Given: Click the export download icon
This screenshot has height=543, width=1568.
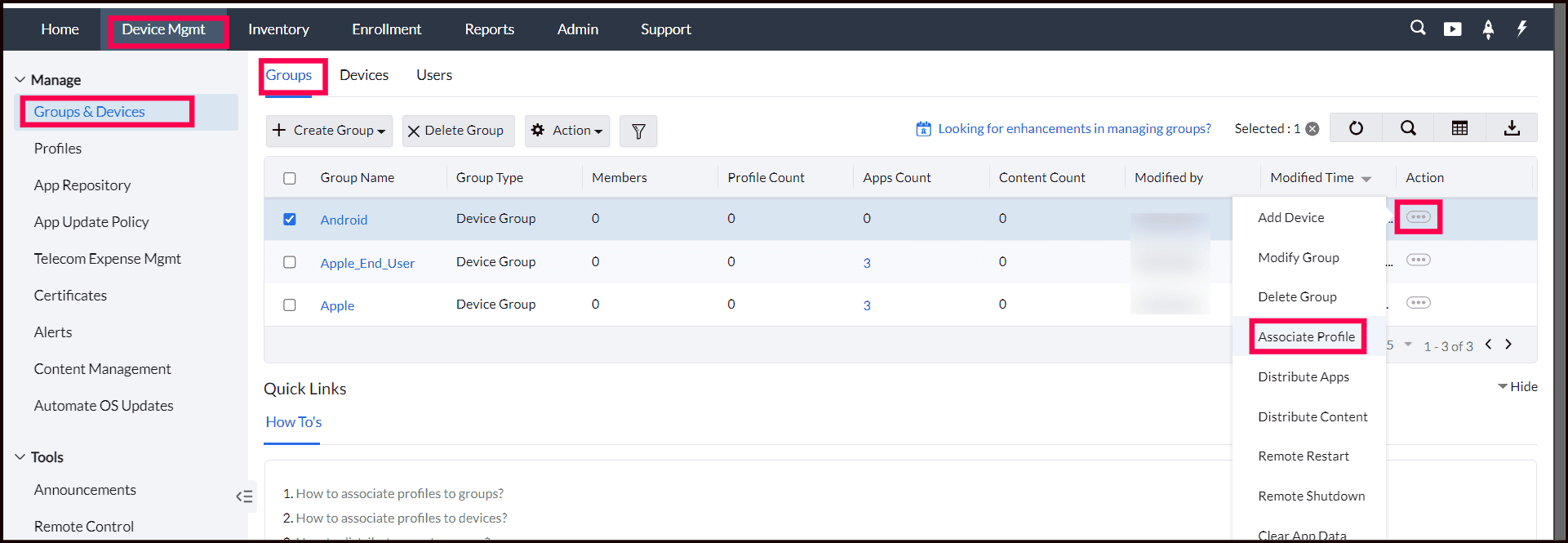Looking at the screenshot, I should point(1512,128).
